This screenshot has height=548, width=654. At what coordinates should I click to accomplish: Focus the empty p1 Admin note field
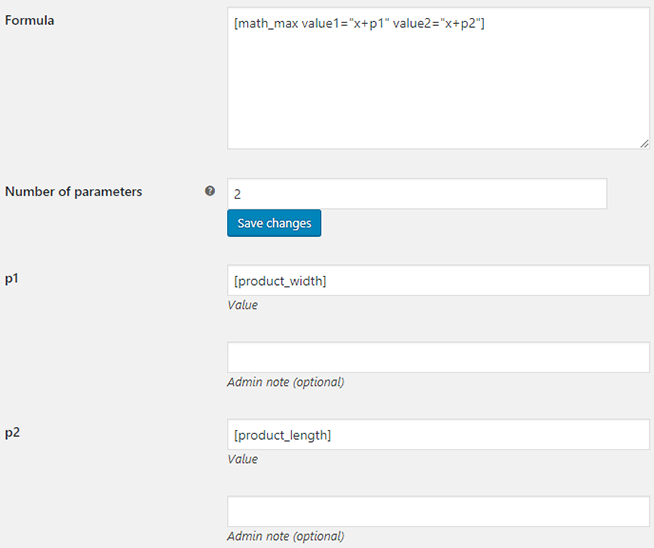click(438, 358)
